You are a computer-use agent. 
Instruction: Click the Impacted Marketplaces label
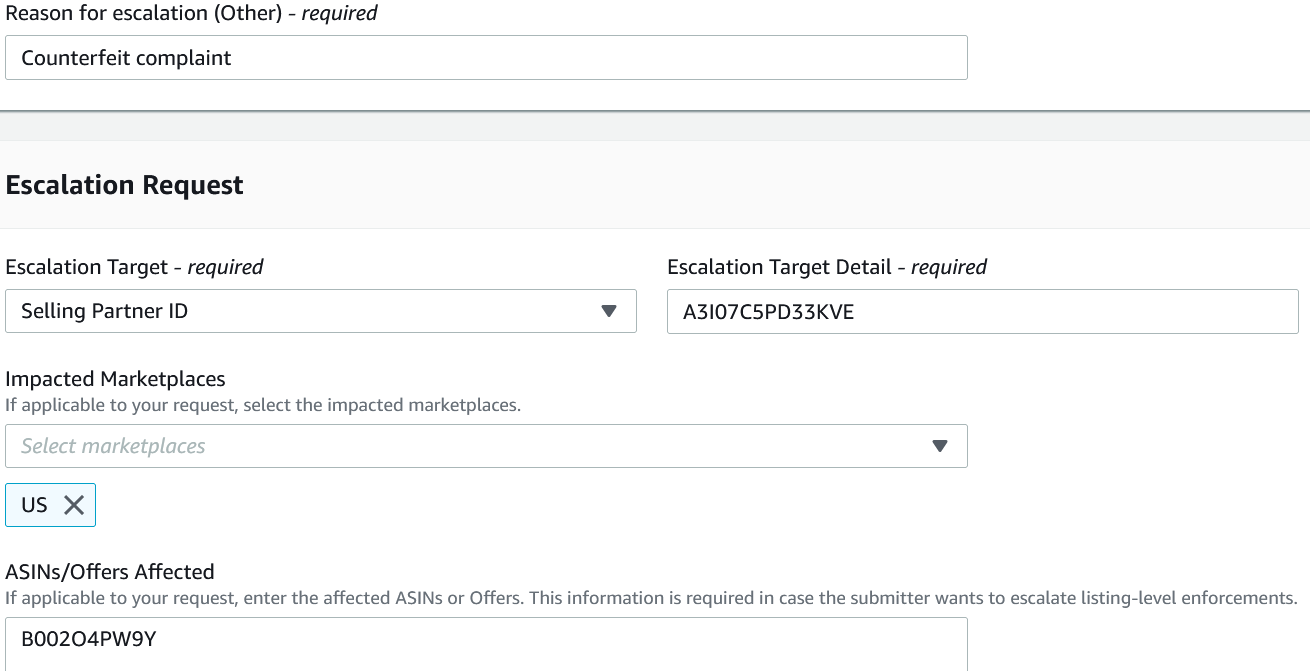(x=115, y=379)
